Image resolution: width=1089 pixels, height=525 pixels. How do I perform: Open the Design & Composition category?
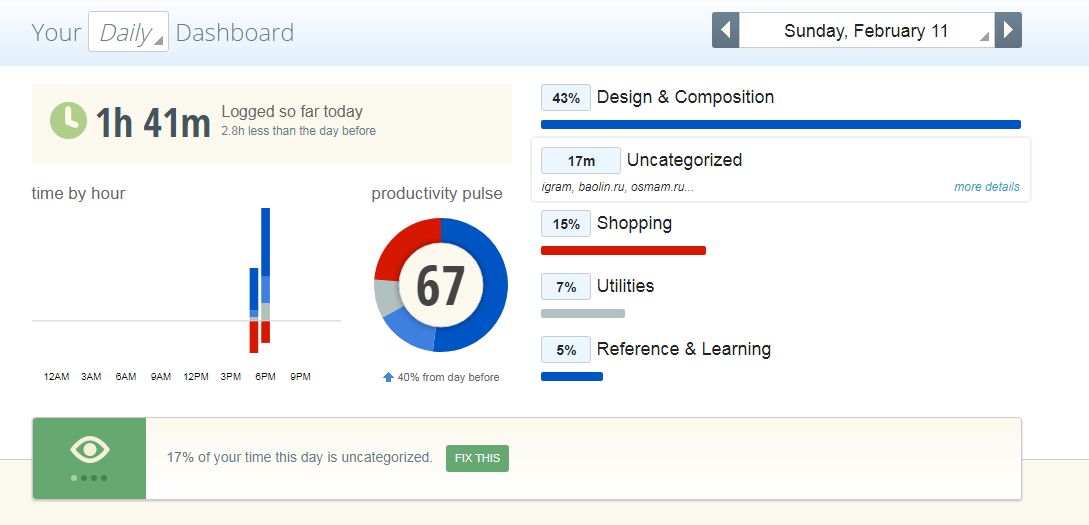click(x=685, y=97)
